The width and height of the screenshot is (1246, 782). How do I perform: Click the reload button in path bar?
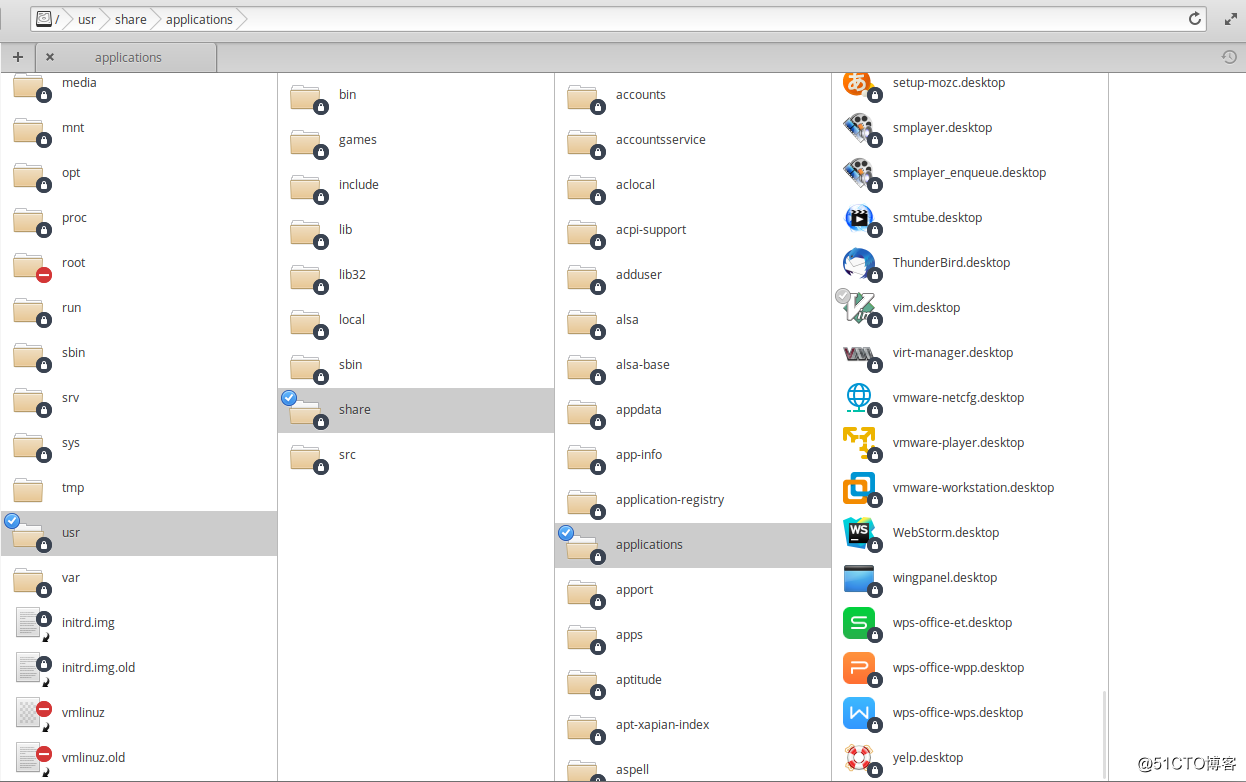click(x=1194, y=19)
